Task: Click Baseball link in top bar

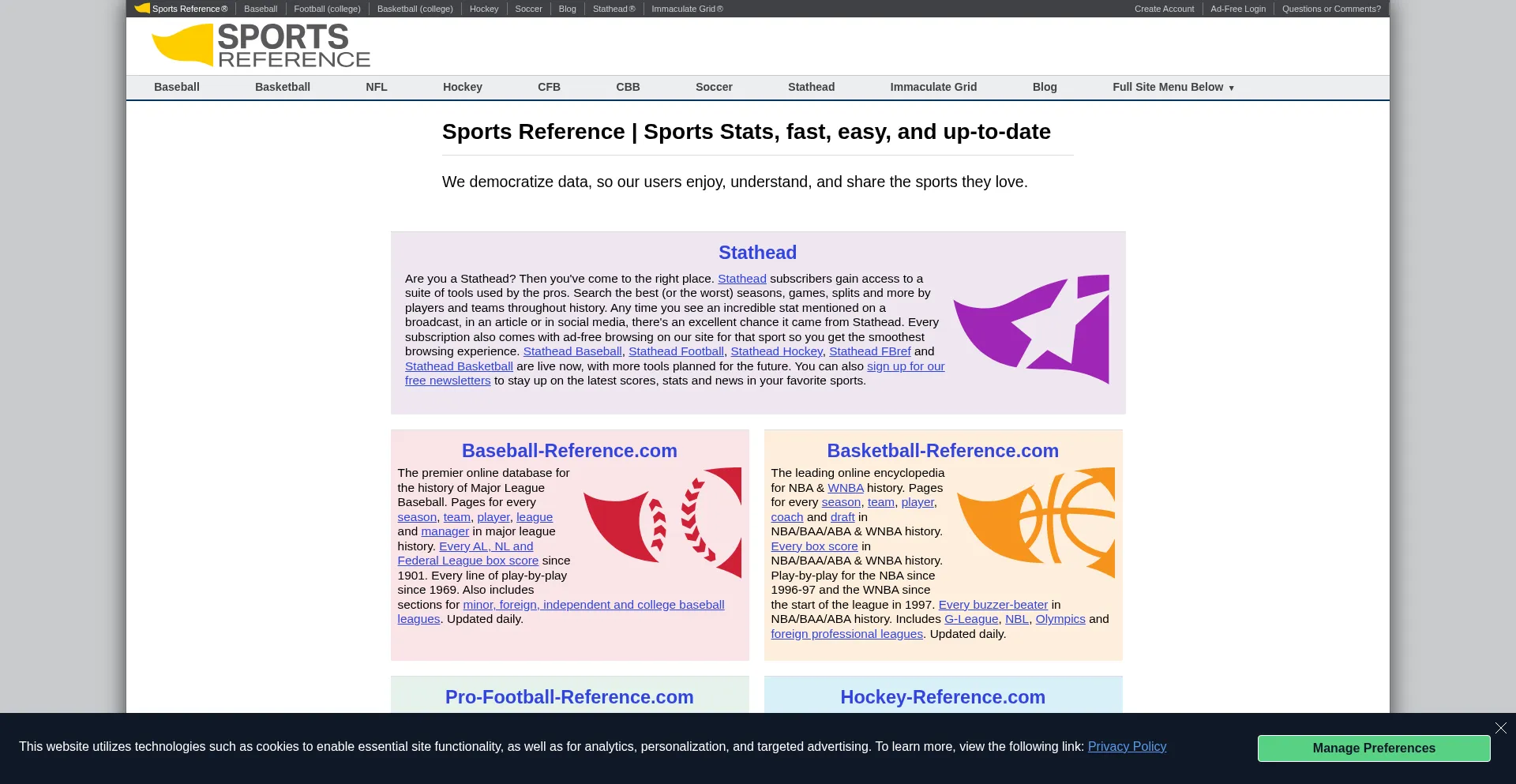Action: [261, 9]
